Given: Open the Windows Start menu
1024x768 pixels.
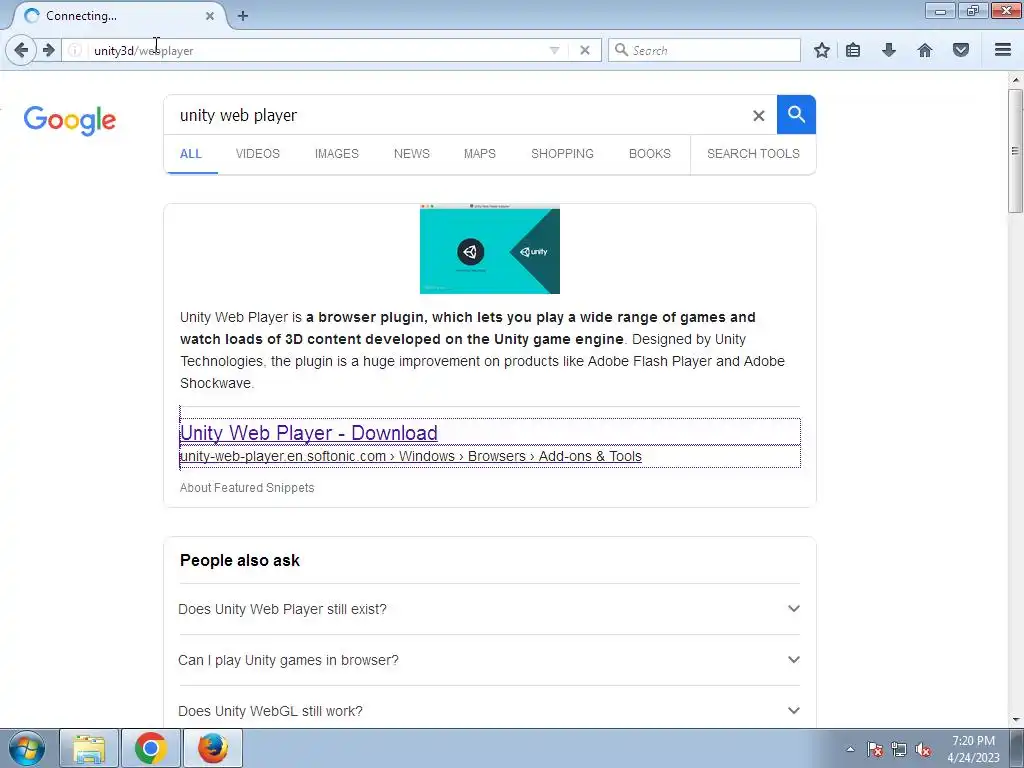Looking at the screenshot, I should point(27,748).
